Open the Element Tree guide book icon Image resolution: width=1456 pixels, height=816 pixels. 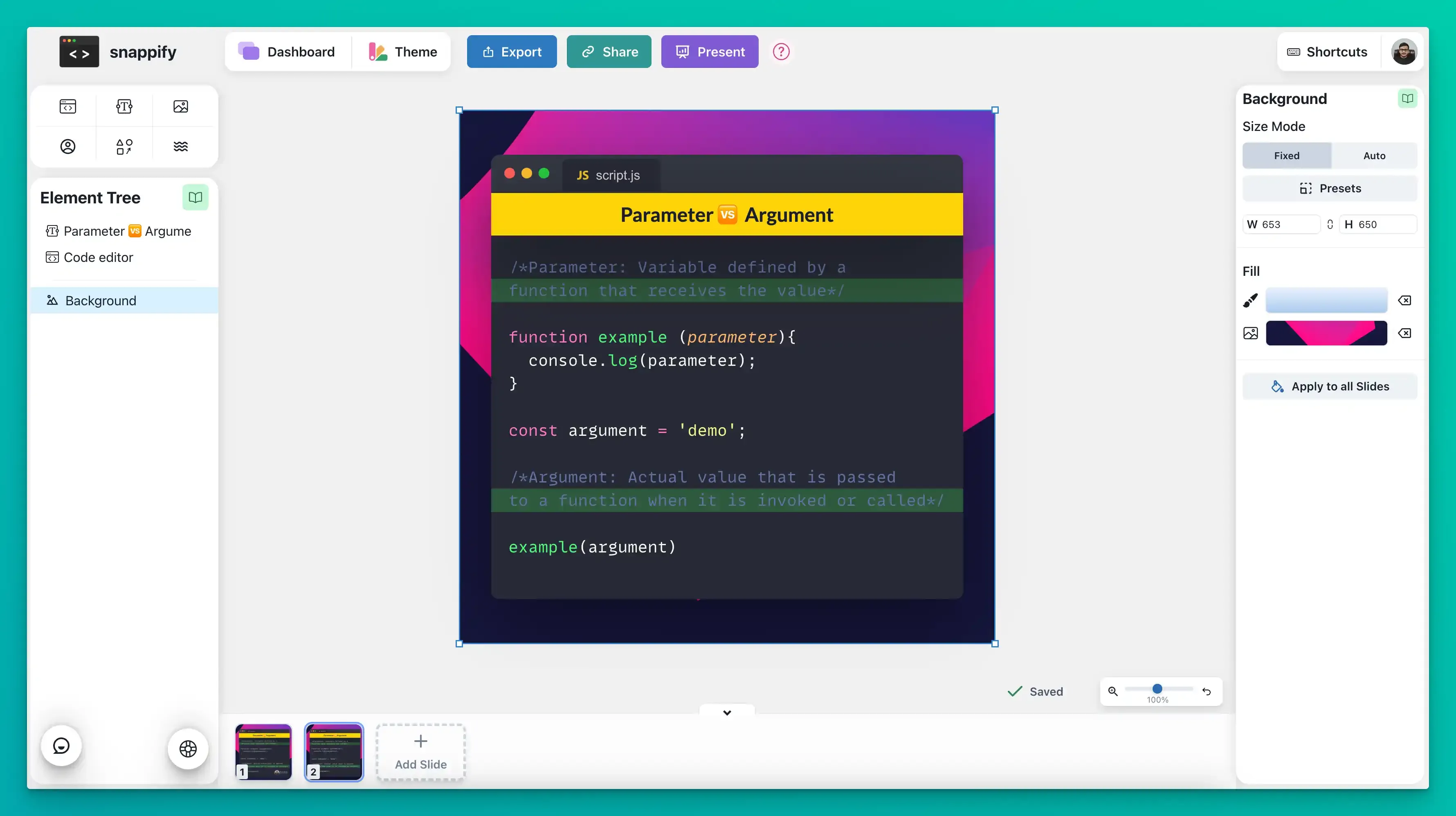[x=195, y=197]
